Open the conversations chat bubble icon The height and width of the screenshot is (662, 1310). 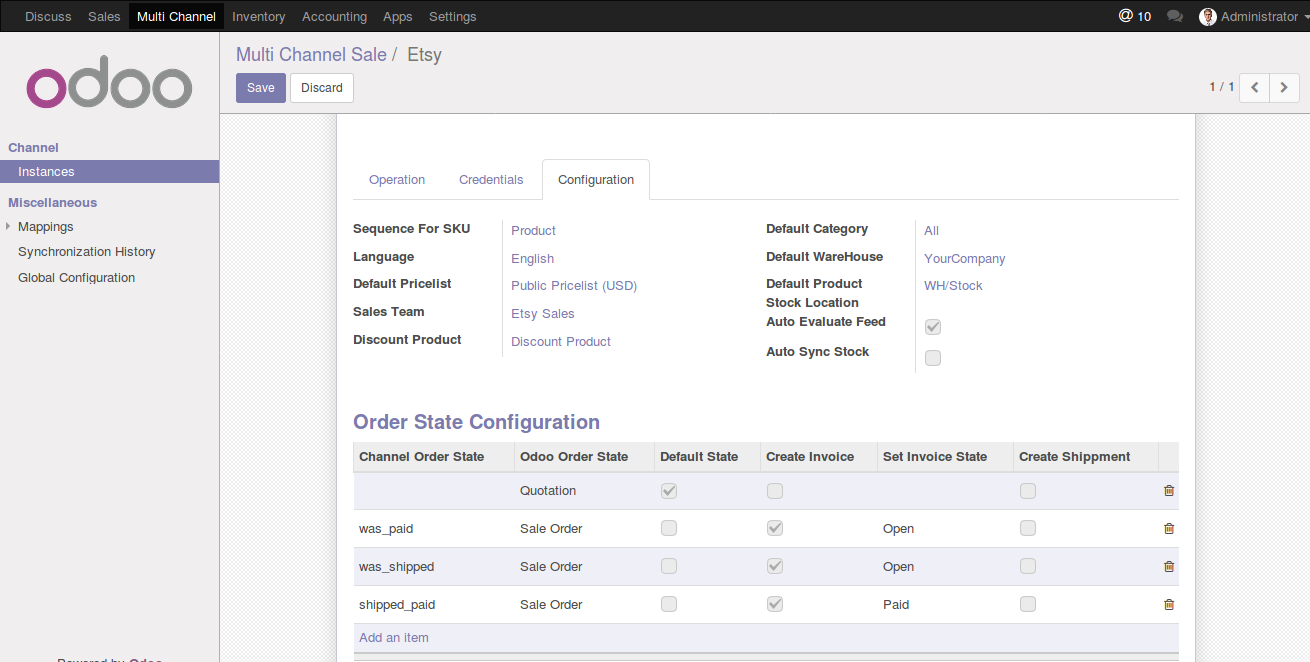[1175, 16]
